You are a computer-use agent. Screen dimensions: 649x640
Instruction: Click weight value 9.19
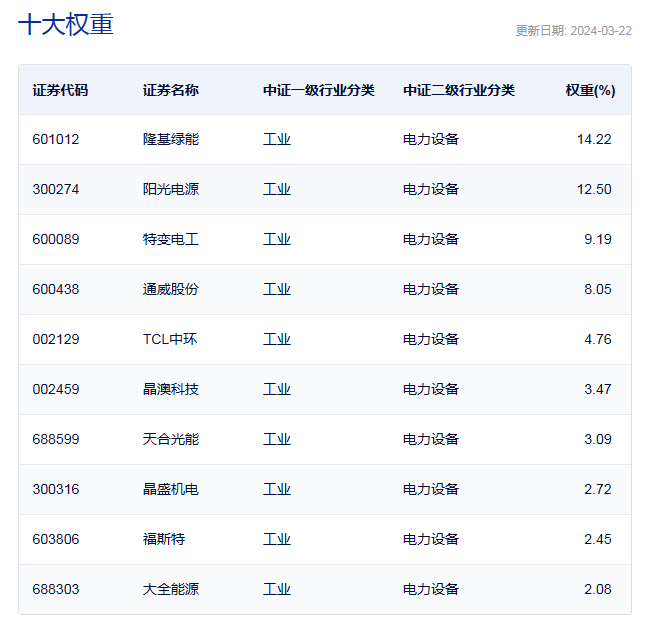tap(598, 239)
